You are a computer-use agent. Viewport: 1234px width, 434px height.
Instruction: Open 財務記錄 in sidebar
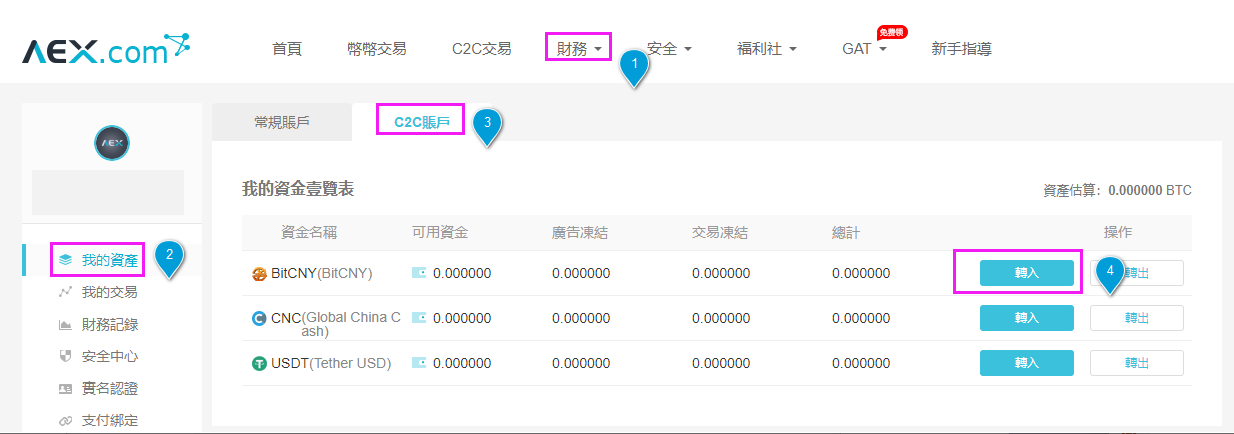pyautogui.click(x=110, y=324)
